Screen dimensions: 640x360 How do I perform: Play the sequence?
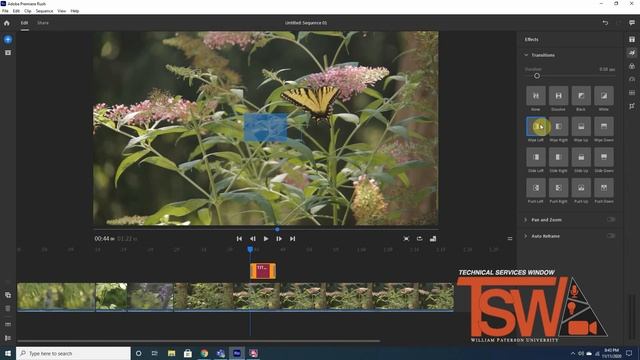pos(266,239)
